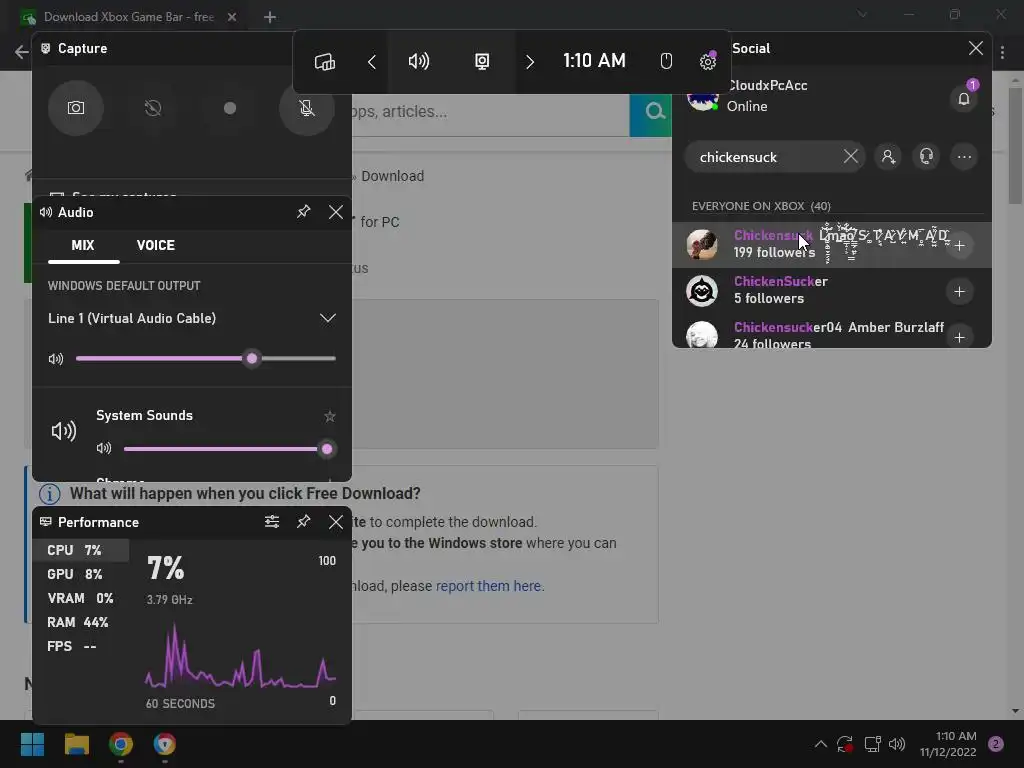Viewport: 1024px width, 768px height.
Task: Show hidden system tray icons chevron
Action: tap(820, 744)
